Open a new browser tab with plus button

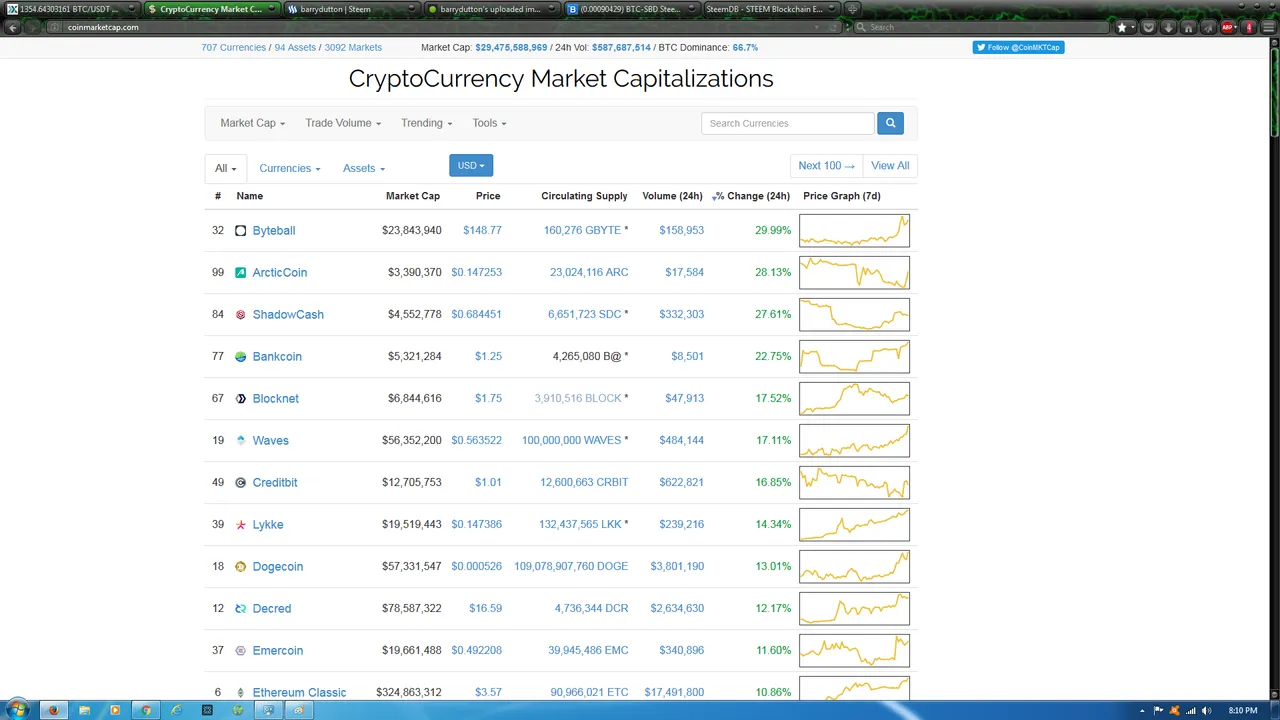(x=852, y=9)
